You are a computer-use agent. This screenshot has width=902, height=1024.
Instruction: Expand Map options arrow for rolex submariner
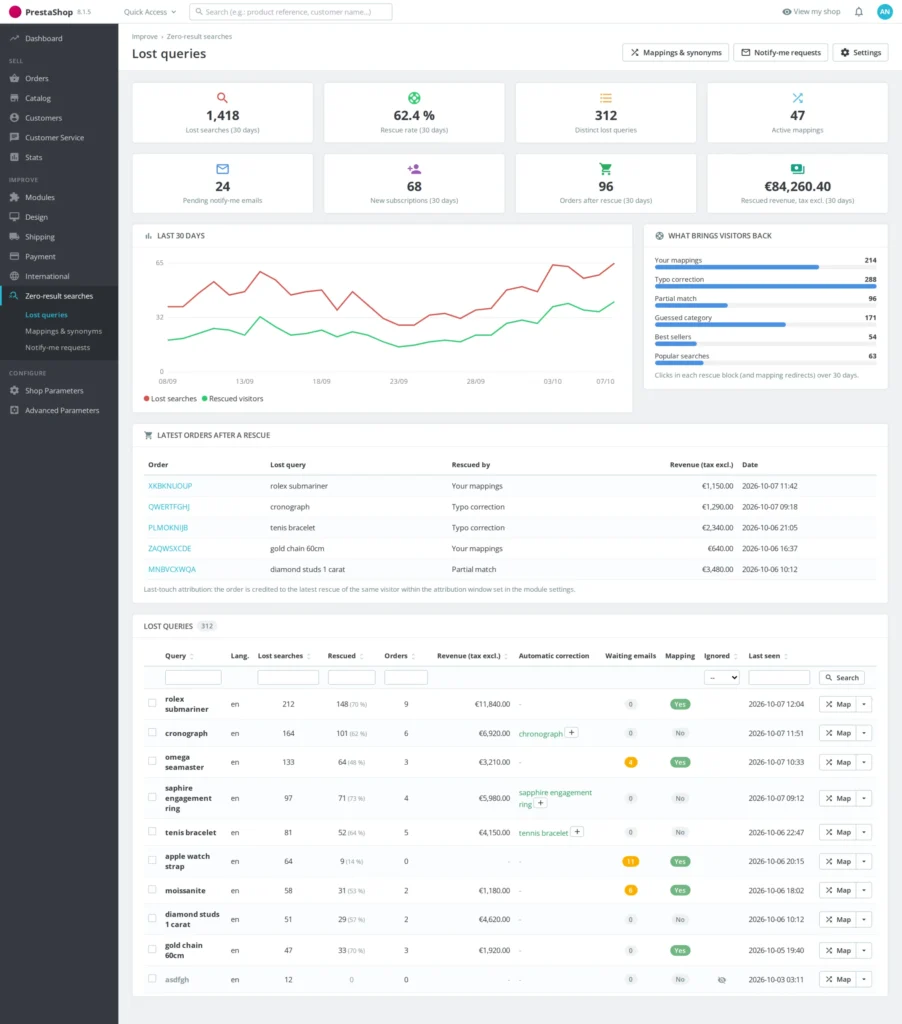864,704
